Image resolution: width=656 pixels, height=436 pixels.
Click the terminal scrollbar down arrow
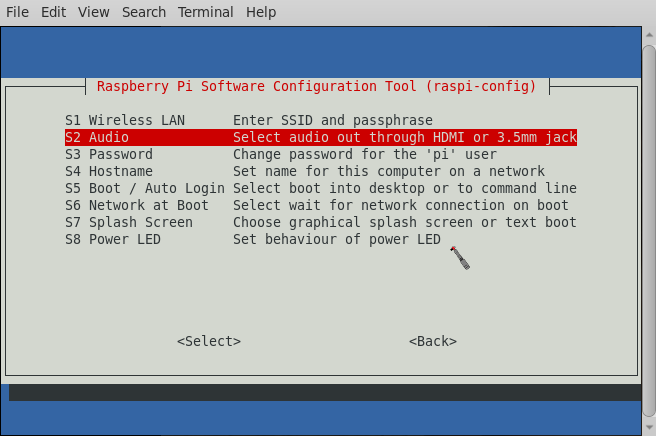[x=649, y=427]
